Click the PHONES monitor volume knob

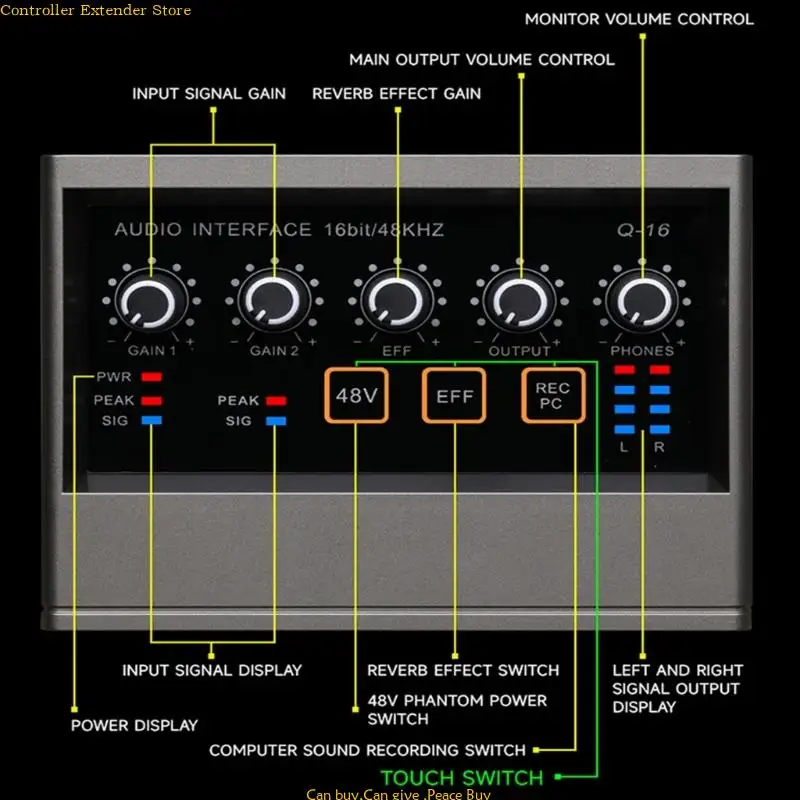pyautogui.click(x=642, y=302)
